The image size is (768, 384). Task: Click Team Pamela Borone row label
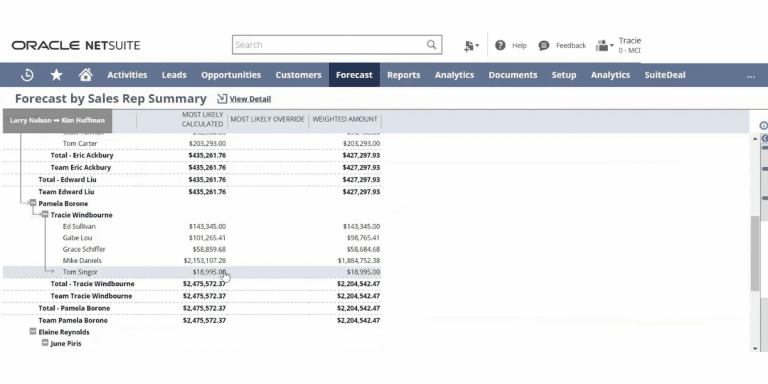(73, 320)
